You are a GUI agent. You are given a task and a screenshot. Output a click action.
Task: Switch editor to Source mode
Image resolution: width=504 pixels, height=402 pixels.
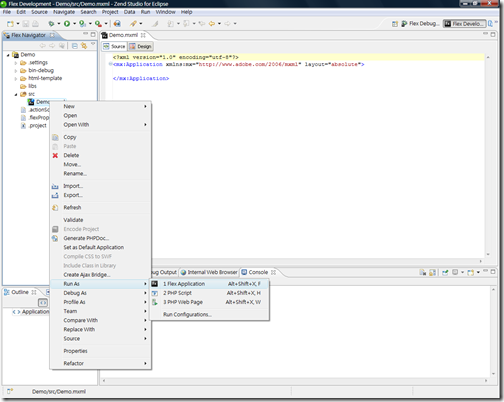point(114,46)
